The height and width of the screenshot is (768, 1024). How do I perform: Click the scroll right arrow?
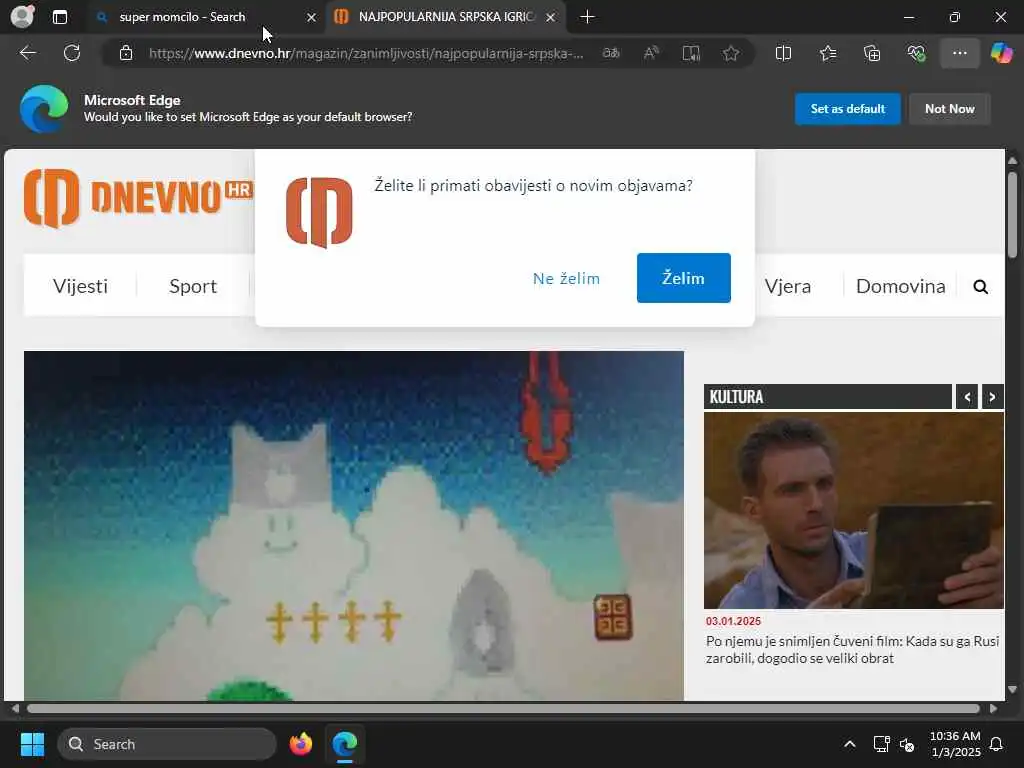tap(993, 709)
